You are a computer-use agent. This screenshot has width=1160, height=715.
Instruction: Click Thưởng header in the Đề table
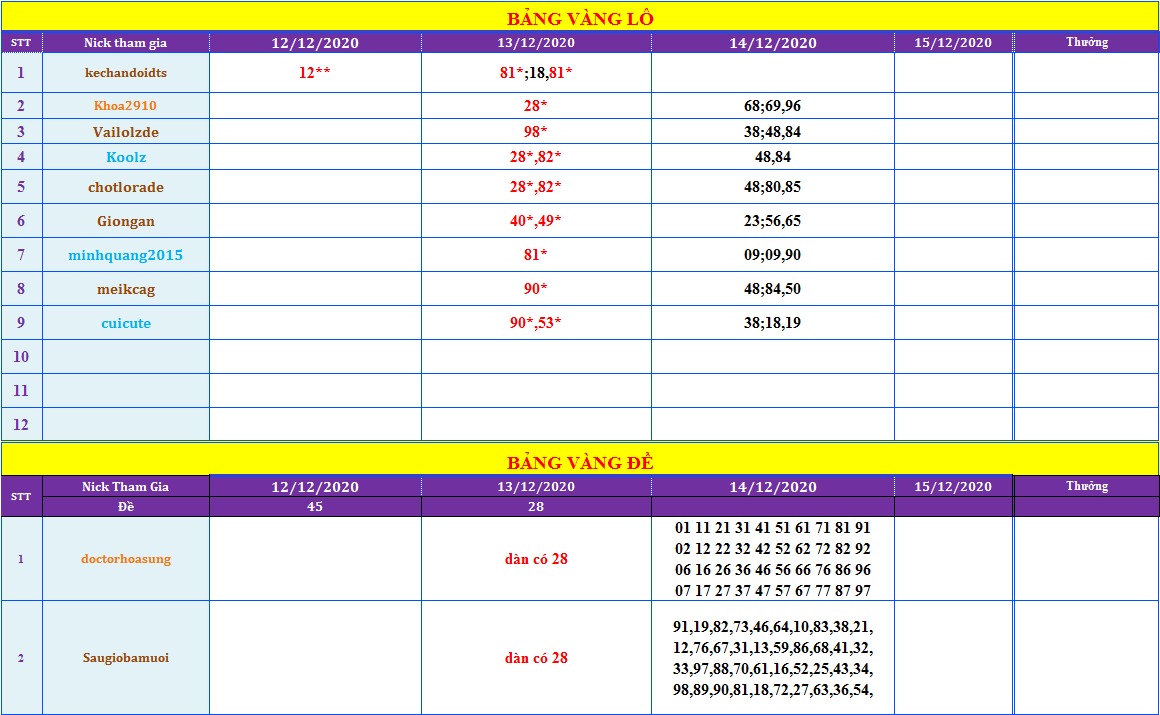coord(1087,486)
